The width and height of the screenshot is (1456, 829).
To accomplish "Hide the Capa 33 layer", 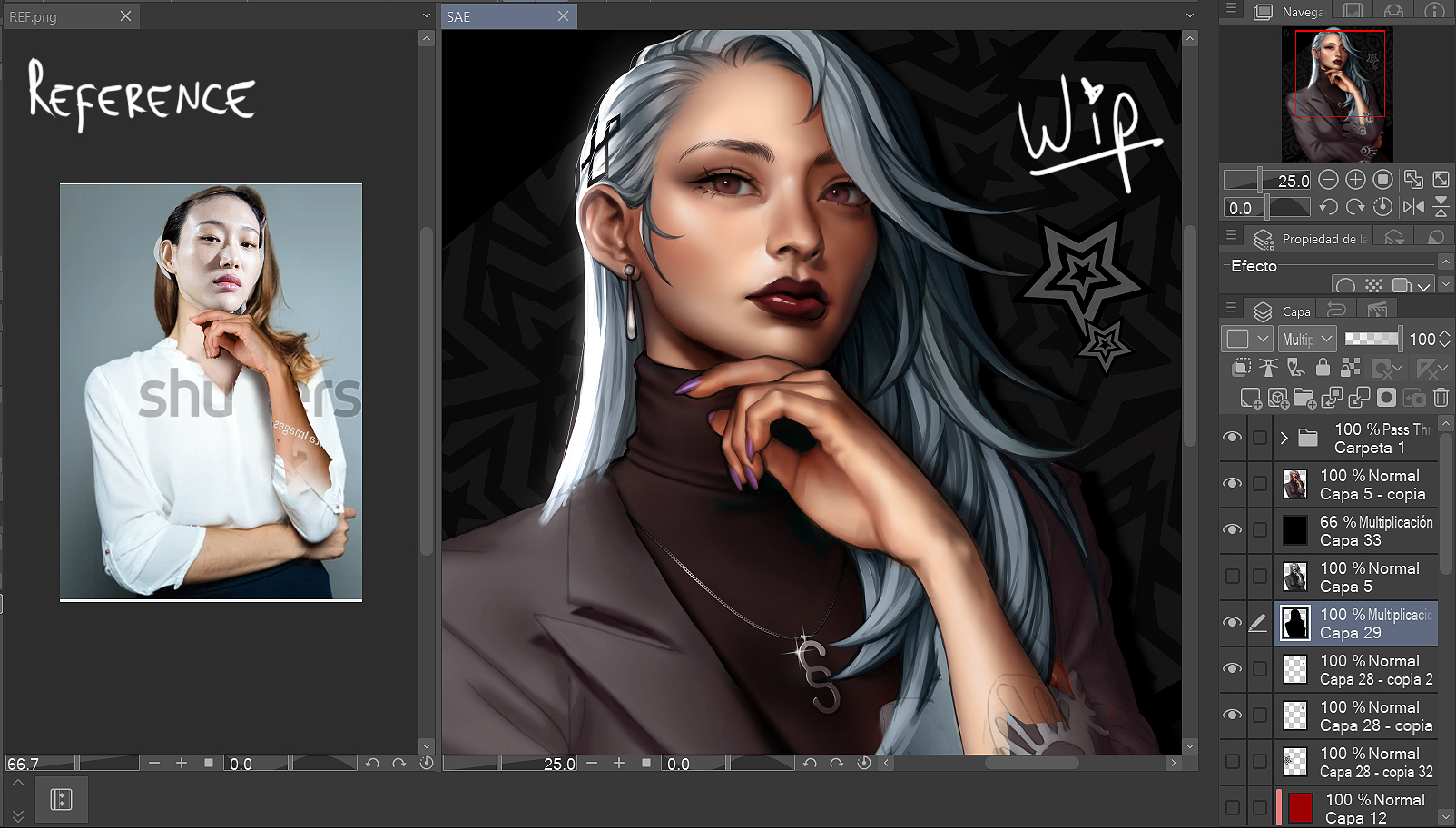I will [x=1232, y=529].
